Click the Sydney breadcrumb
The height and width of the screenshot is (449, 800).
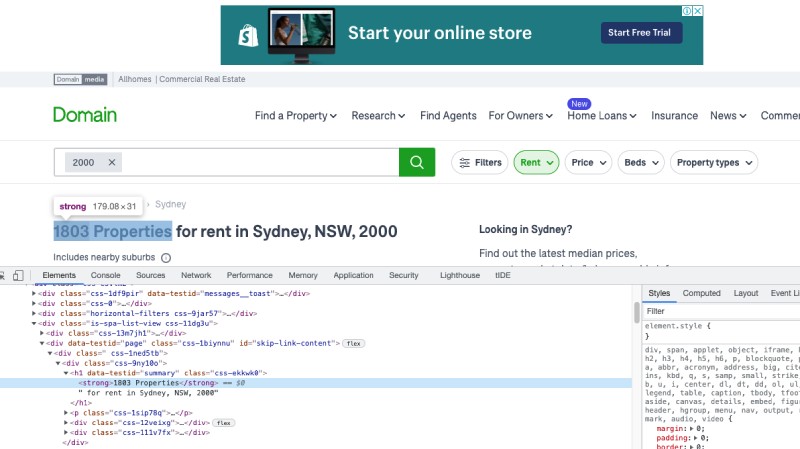[x=170, y=204]
